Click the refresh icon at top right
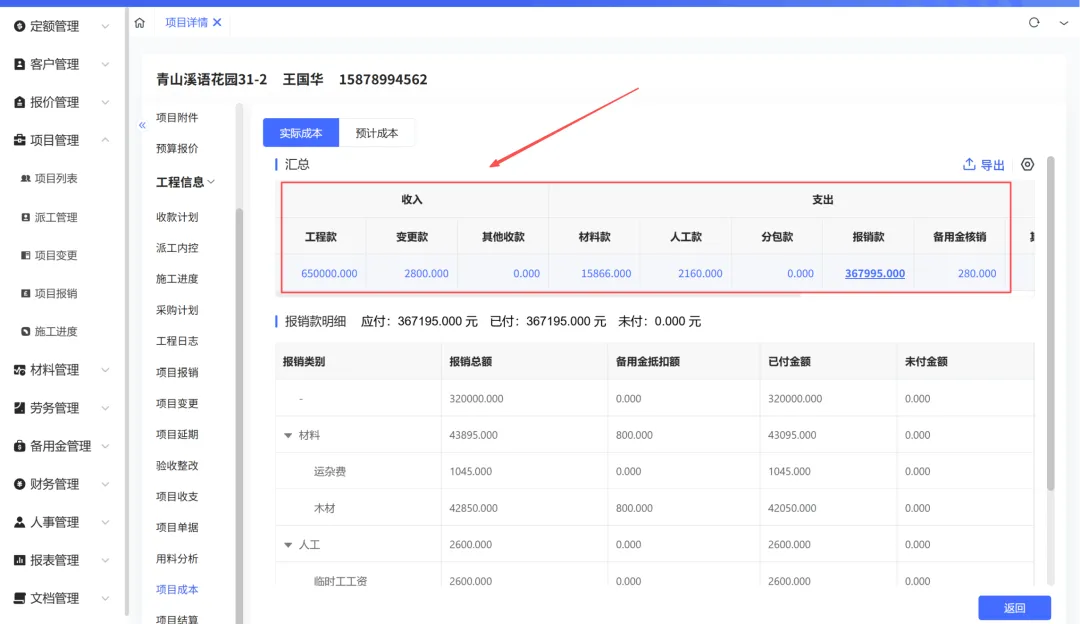Screen dimensions: 1080x624 [x=1034, y=23]
